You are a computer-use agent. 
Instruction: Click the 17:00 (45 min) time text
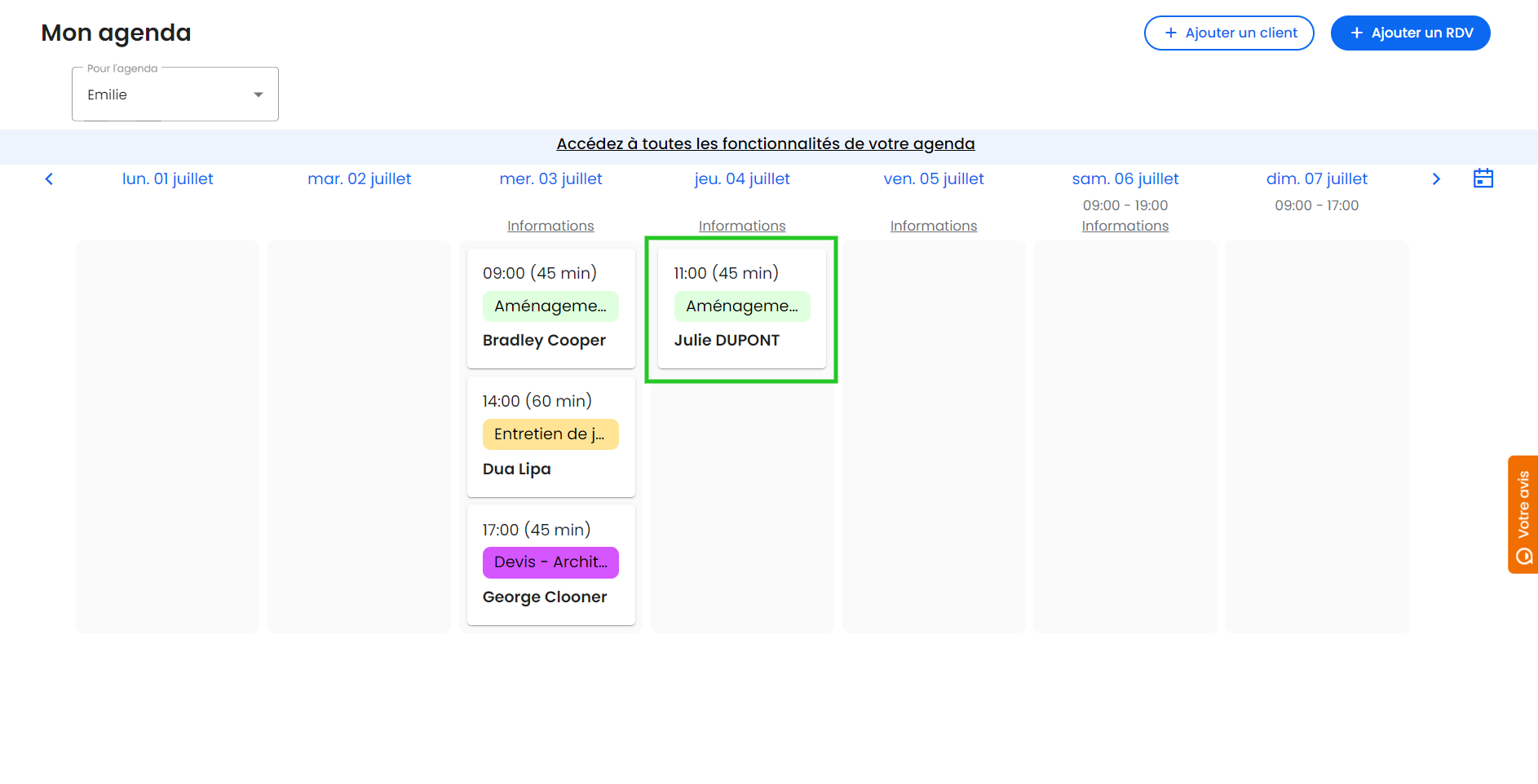point(537,530)
